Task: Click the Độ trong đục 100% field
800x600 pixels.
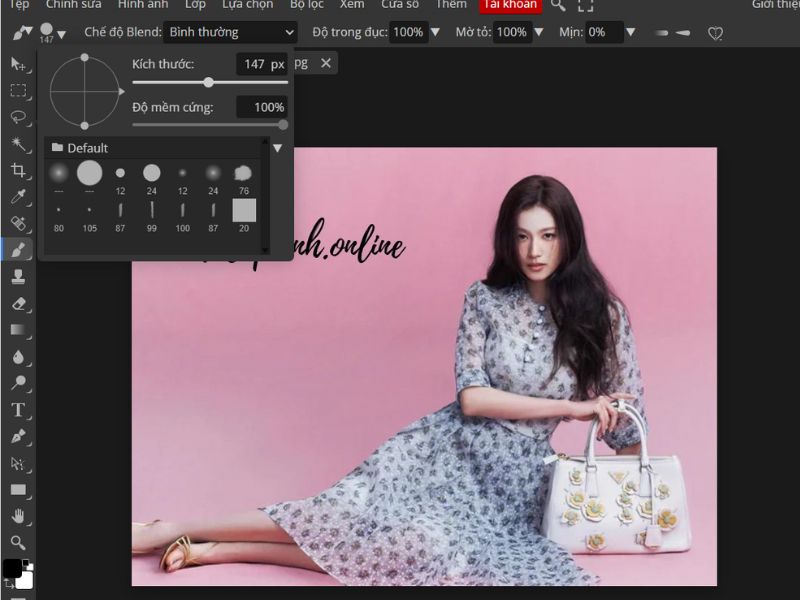Action: (x=408, y=32)
